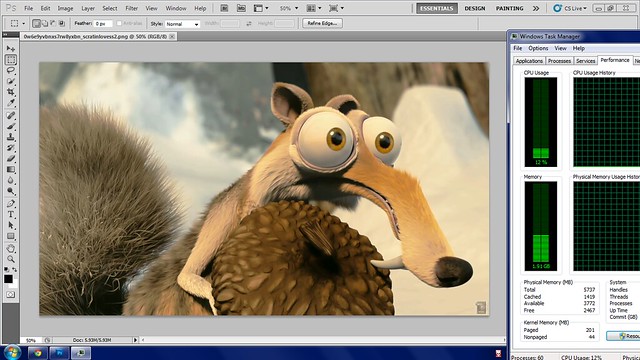640x360 pixels.
Task: Launch Mini Bridge from the application bar
Action: pos(241,8)
